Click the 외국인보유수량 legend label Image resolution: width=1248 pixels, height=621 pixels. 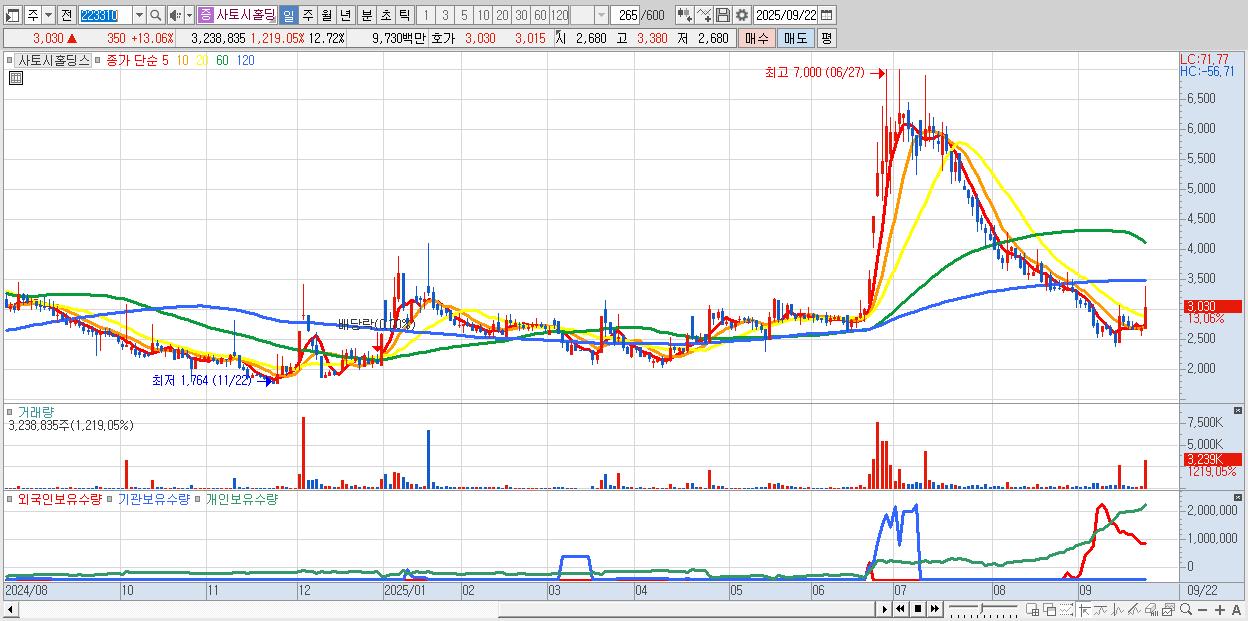[x=59, y=498]
